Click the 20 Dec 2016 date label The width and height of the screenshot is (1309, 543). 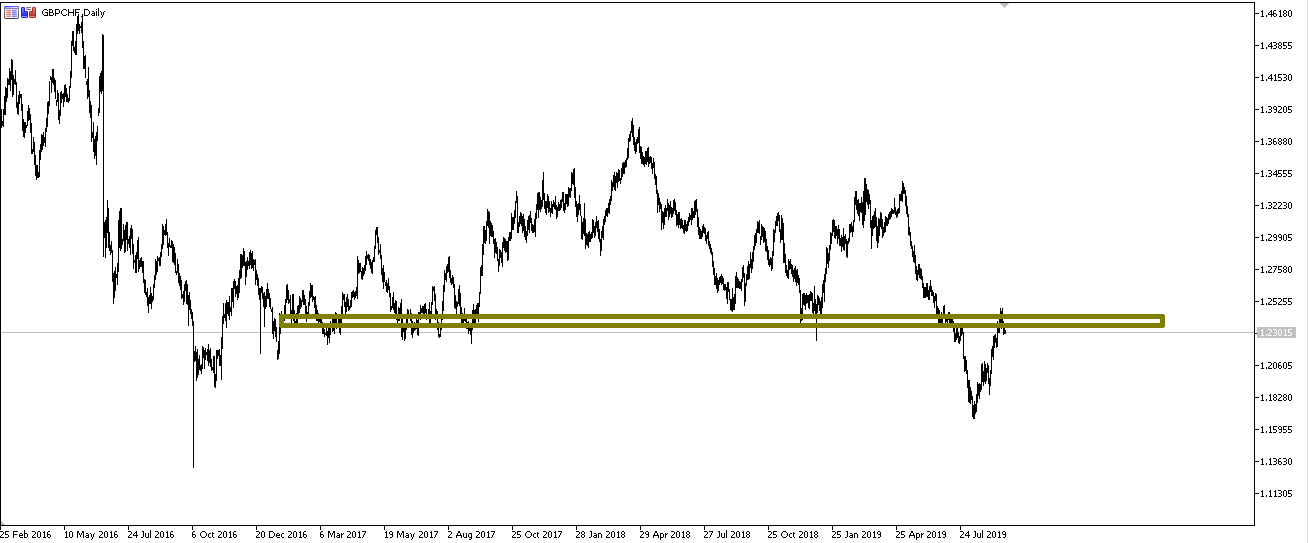282,534
